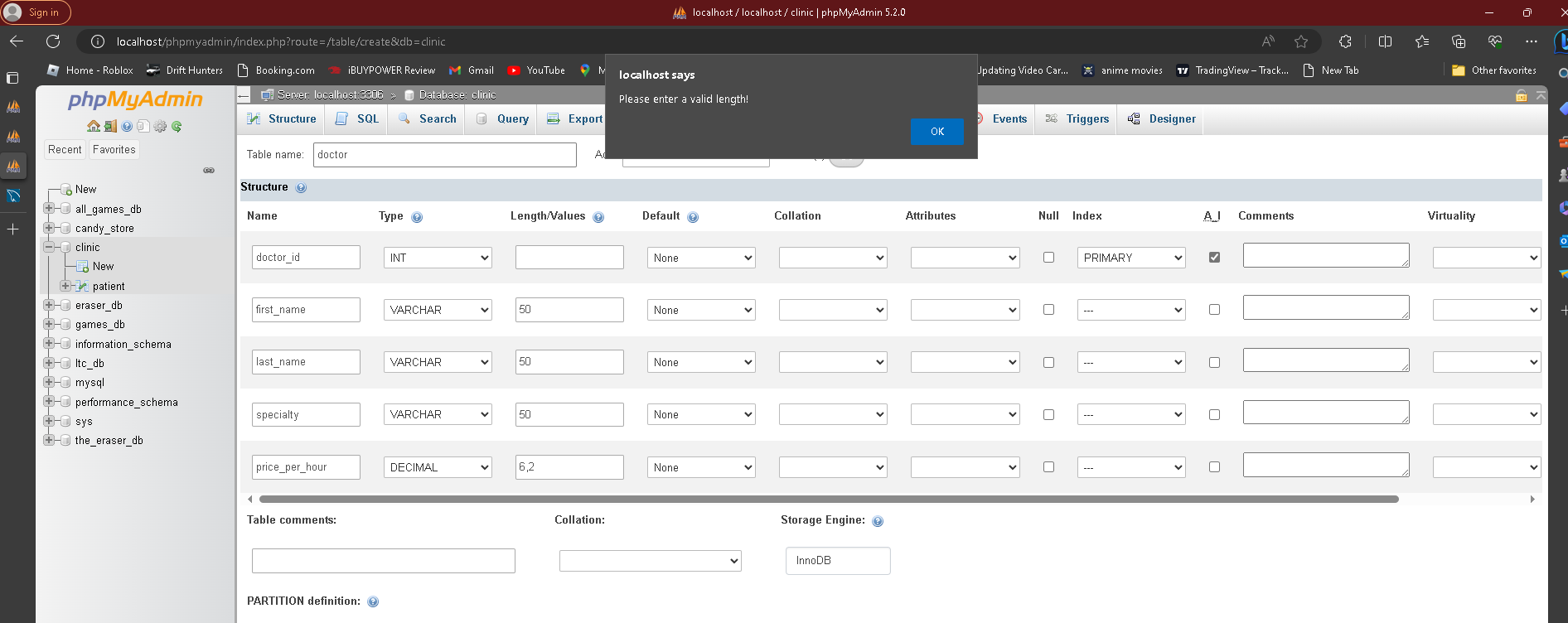Screen dimensions: 1568x623
Task: Click the horizontal scrollbar under columns
Action: click(829, 500)
